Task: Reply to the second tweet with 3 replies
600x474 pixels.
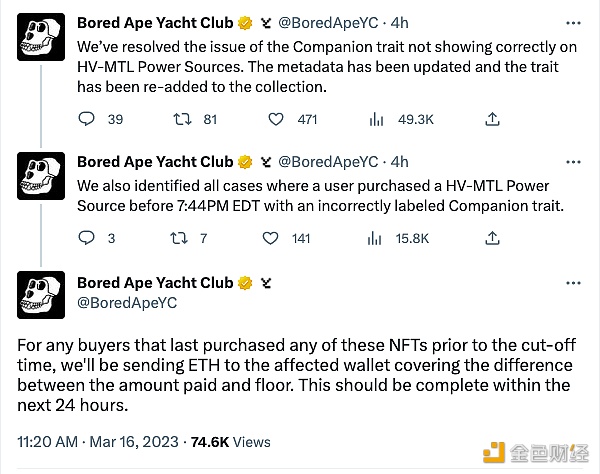Action: [86, 238]
